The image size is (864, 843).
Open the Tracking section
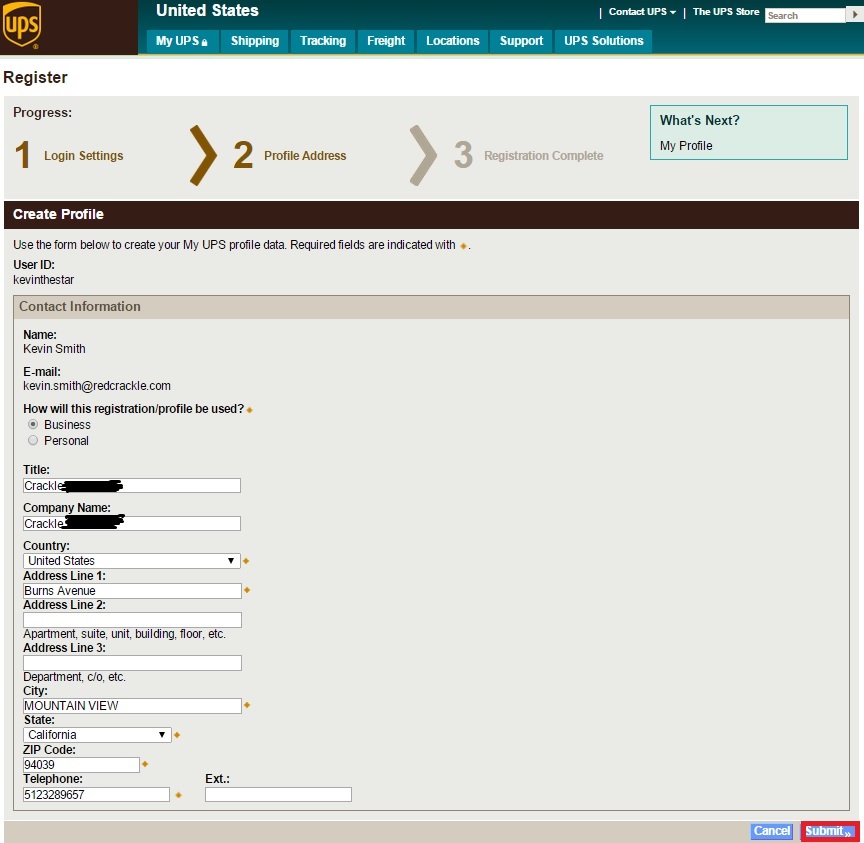click(322, 41)
